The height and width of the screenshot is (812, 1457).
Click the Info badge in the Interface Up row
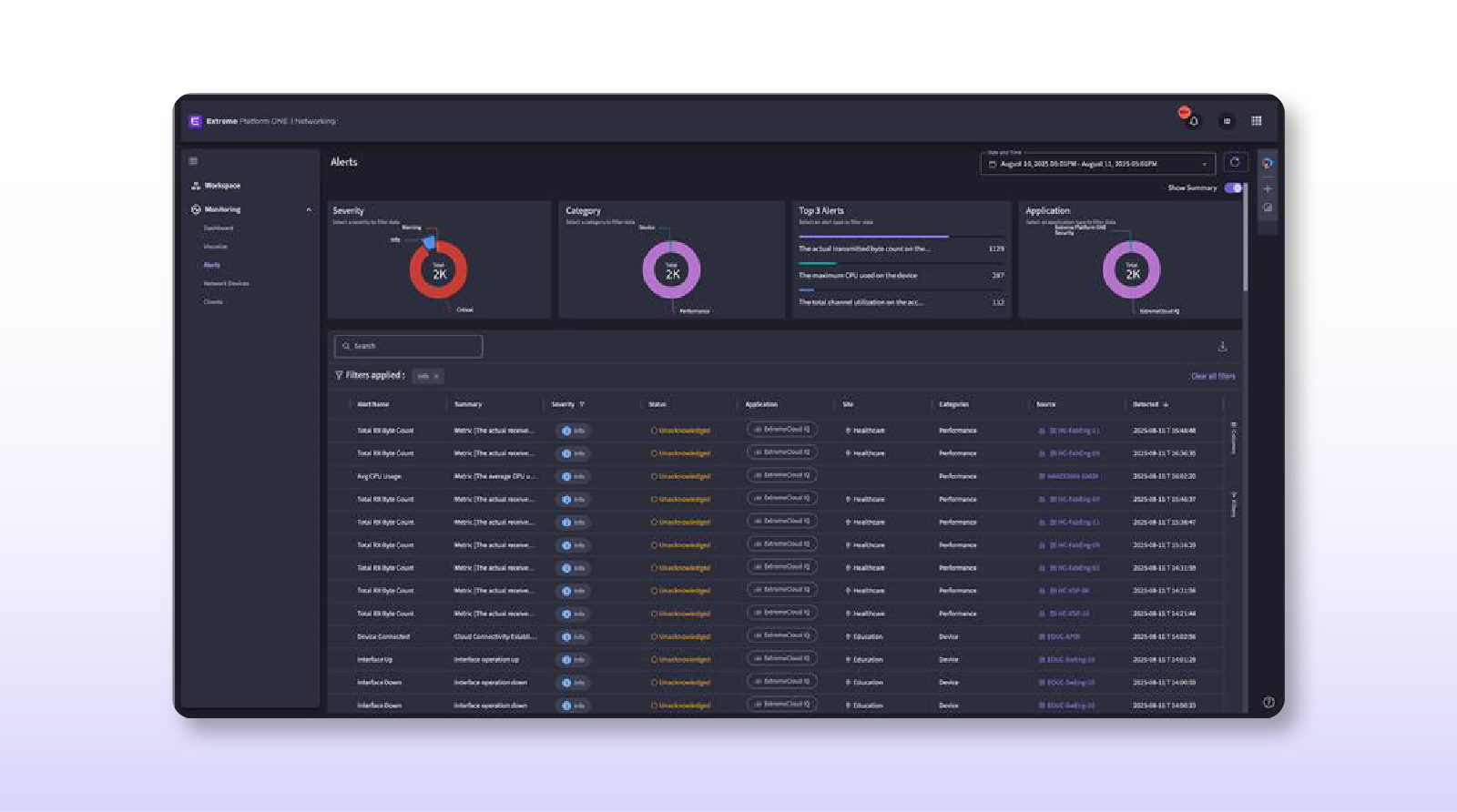tap(573, 659)
